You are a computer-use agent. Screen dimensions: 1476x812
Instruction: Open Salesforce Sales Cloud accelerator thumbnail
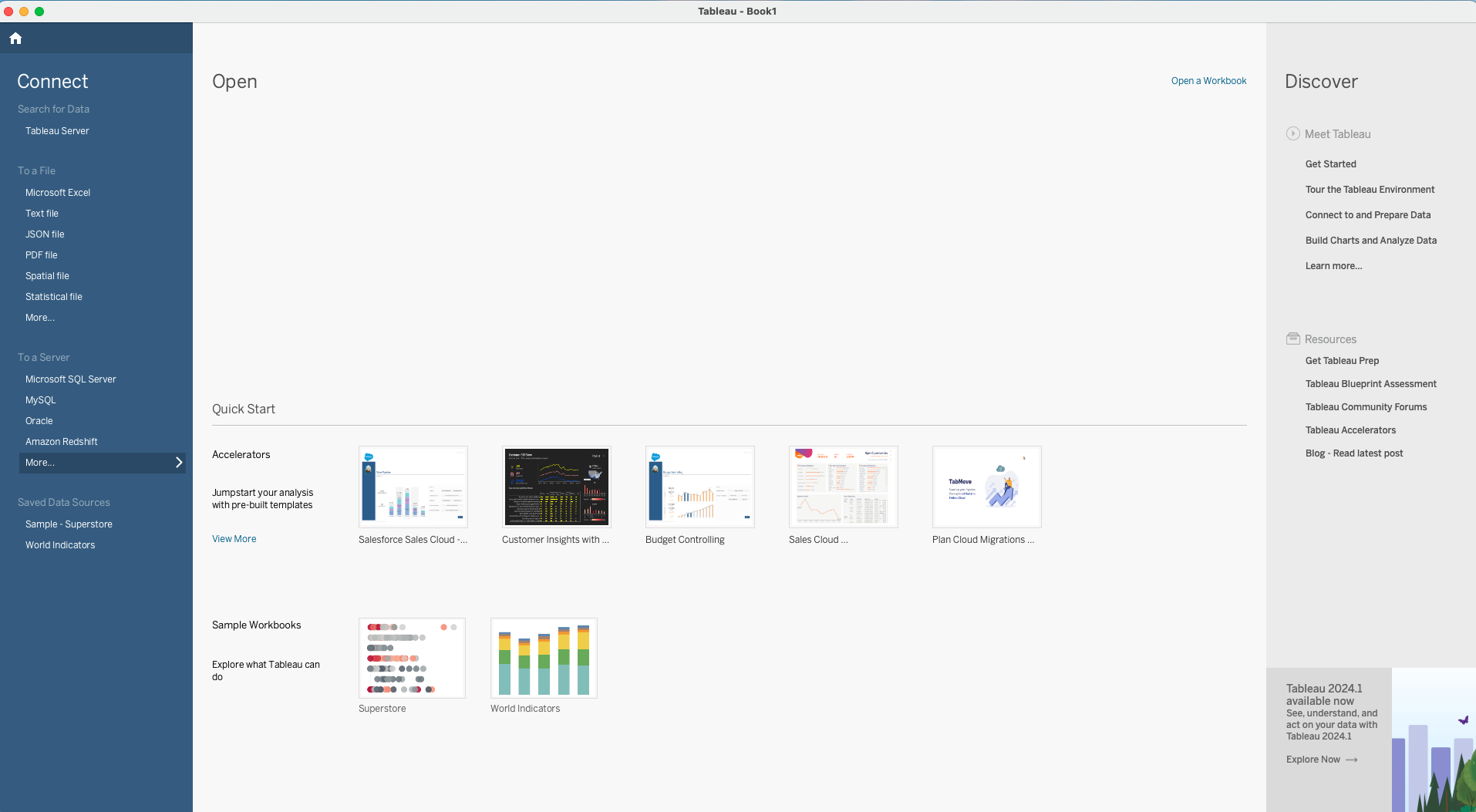pyautogui.click(x=413, y=487)
